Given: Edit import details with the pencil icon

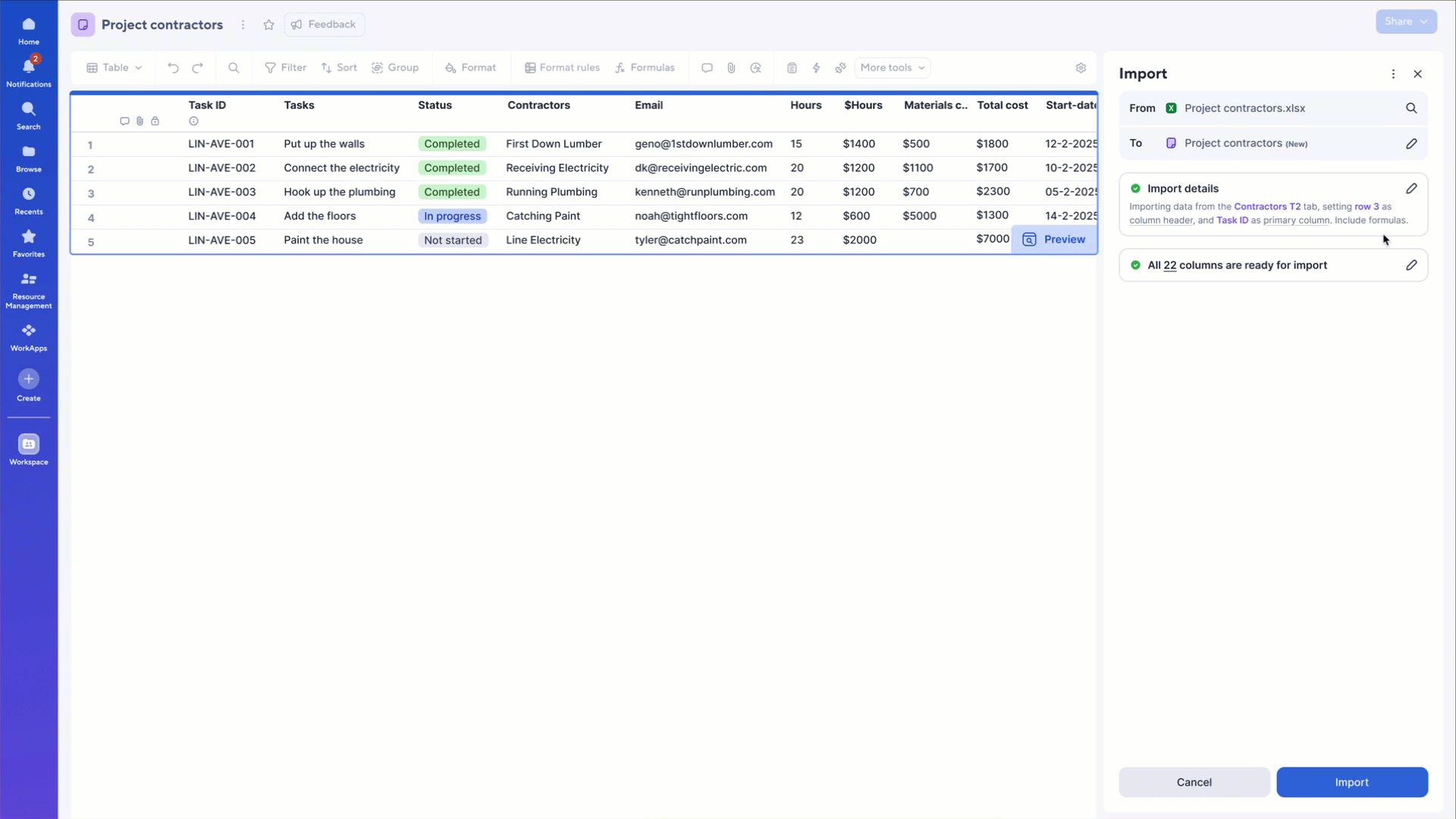Looking at the screenshot, I should (x=1410, y=188).
